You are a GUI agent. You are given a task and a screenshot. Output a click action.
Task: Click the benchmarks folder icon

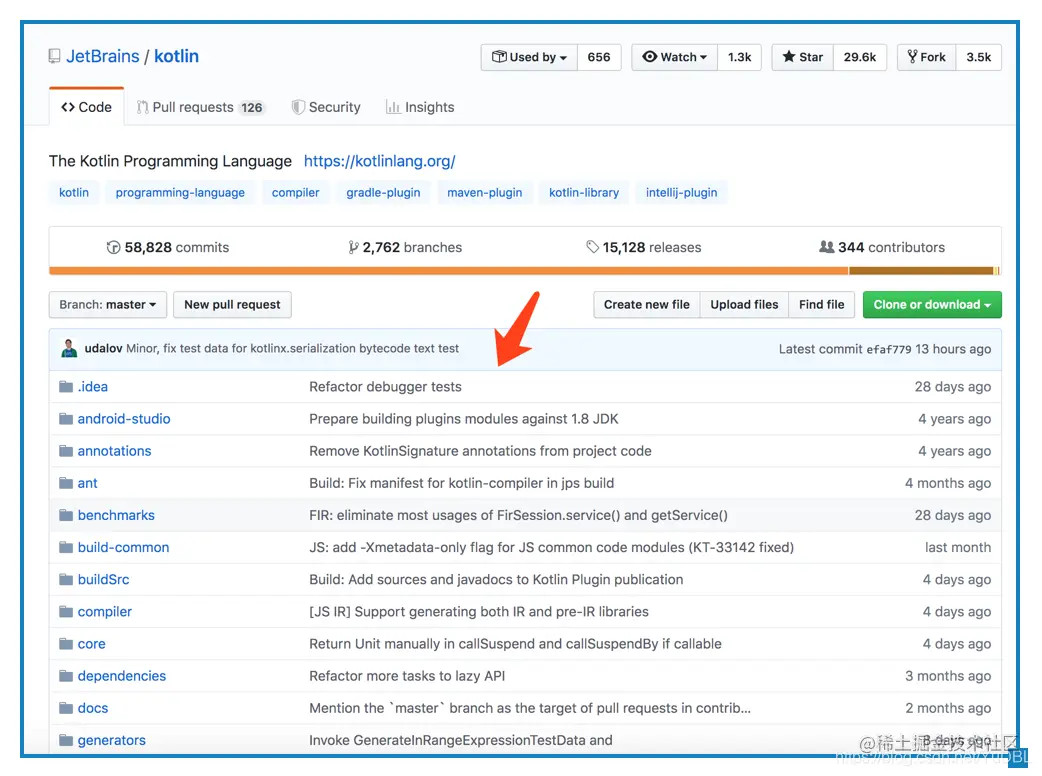coord(66,515)
